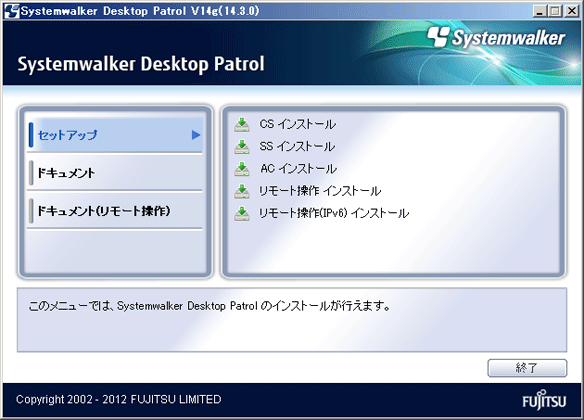Viewport: 584px width, 420px height.
Task: Click the install icon beside リモート操作 インストール
Action: pyautogui.click(x=242, y=191)
